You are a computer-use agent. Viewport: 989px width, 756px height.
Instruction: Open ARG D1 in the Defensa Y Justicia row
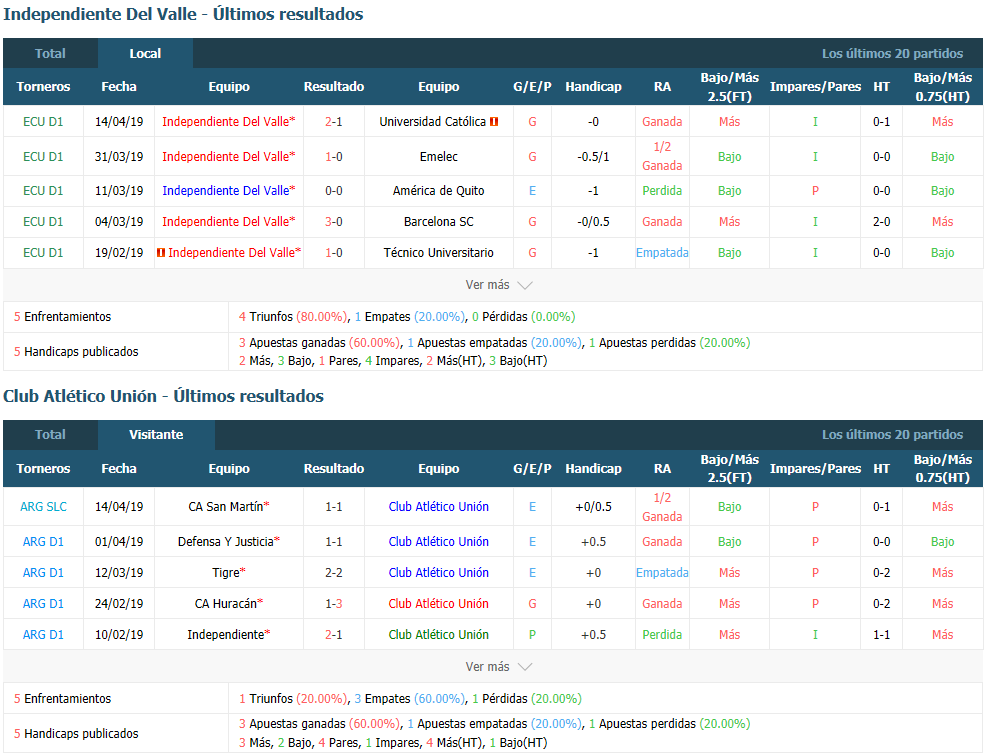(44, 542)
